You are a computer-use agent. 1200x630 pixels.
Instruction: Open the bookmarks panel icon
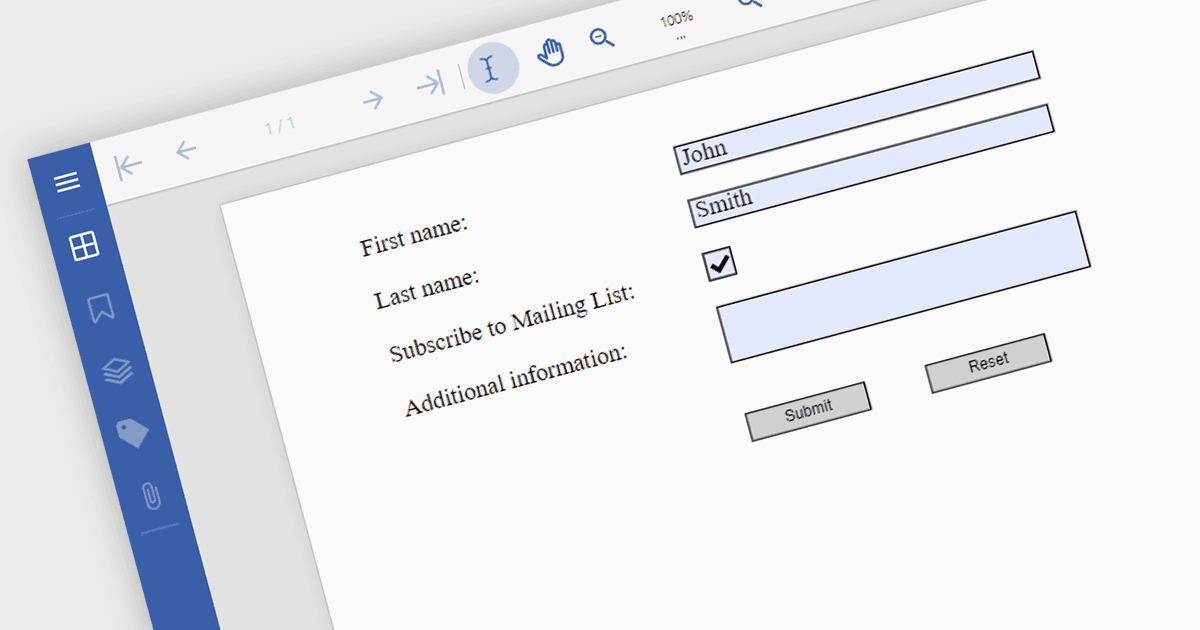(x=100, y=308)
